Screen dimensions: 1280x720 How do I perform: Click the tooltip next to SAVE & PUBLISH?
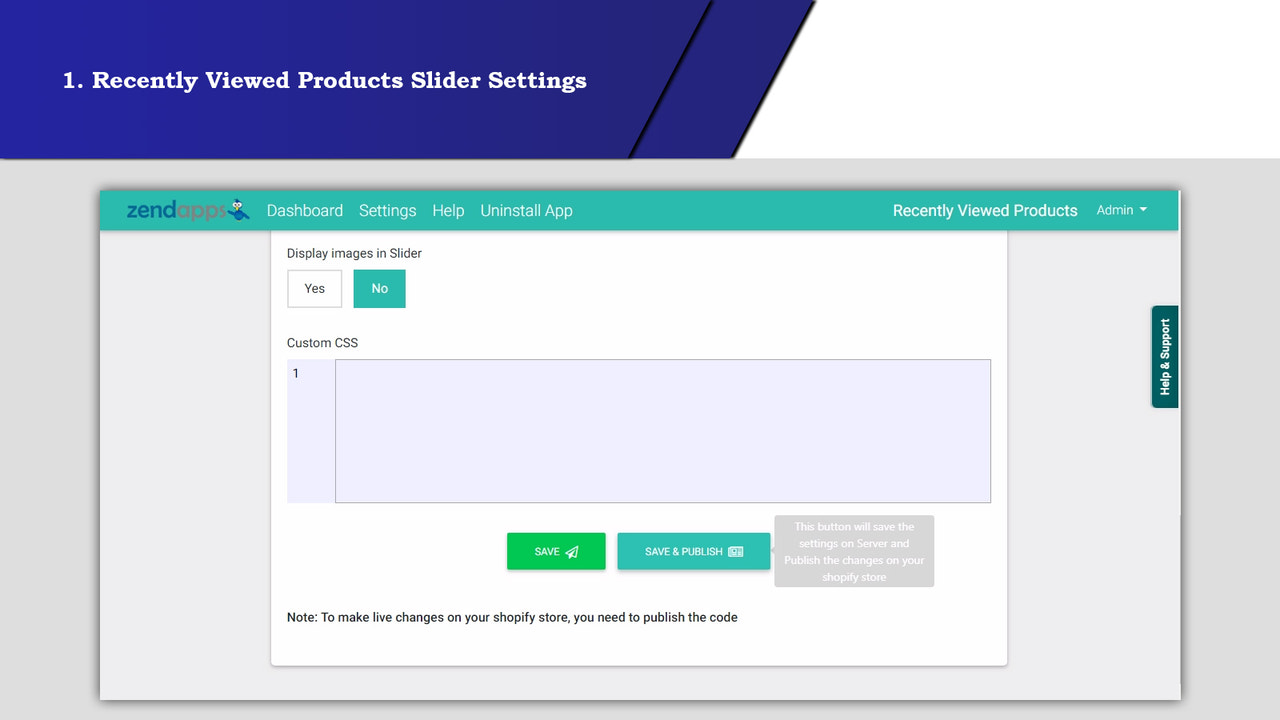(853, 551)
